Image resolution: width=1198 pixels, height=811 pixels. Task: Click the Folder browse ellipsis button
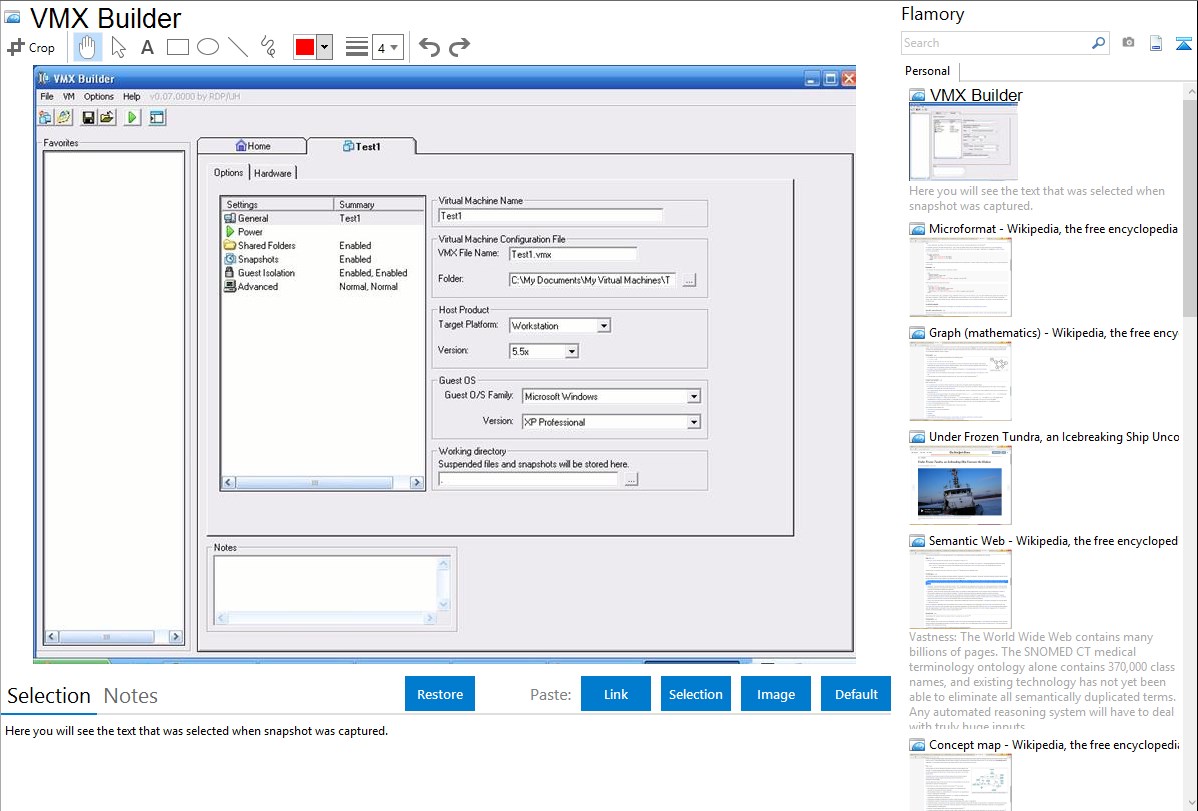click(689, 281)
